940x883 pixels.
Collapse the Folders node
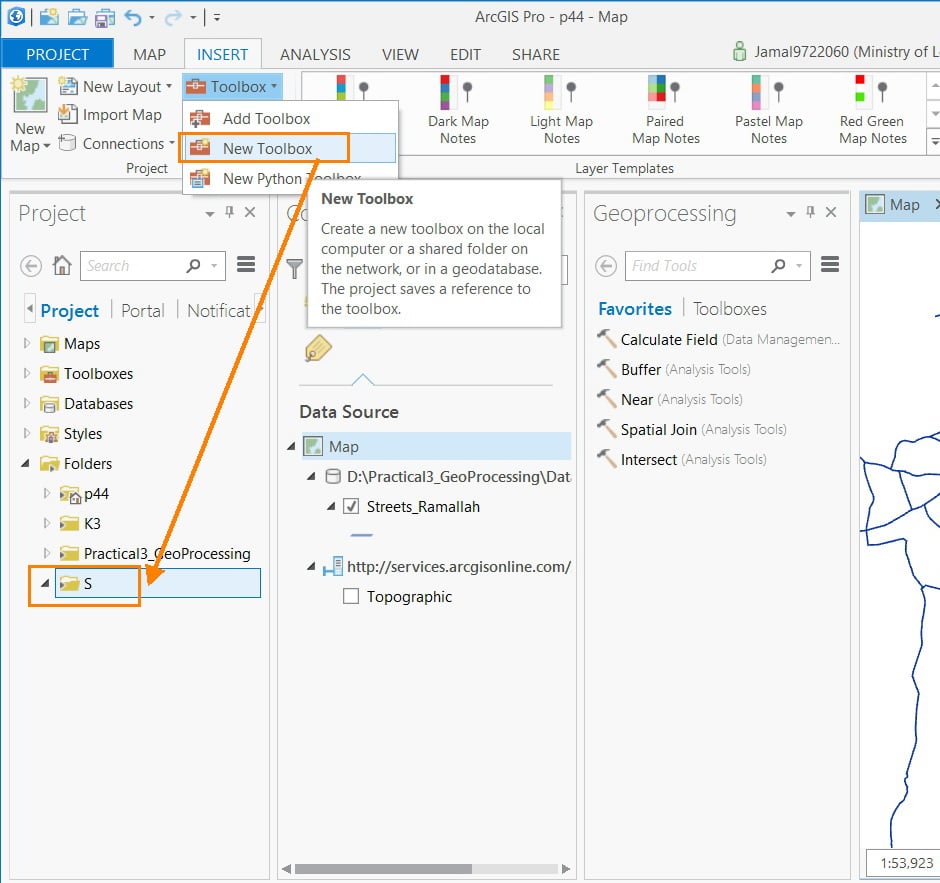[26, 463]
